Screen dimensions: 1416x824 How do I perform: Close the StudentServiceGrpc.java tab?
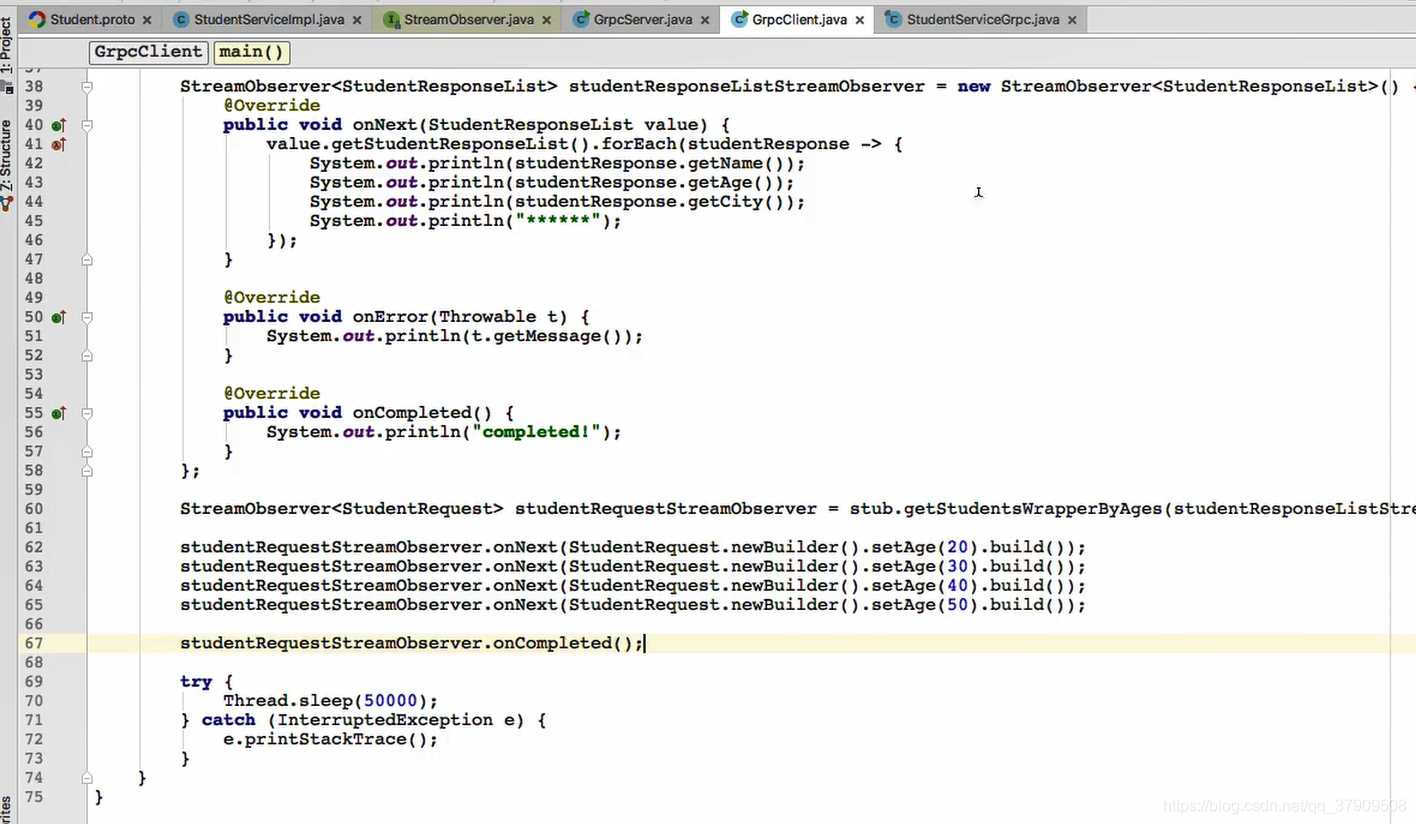pyautogui.click(x=1071, y=20)
